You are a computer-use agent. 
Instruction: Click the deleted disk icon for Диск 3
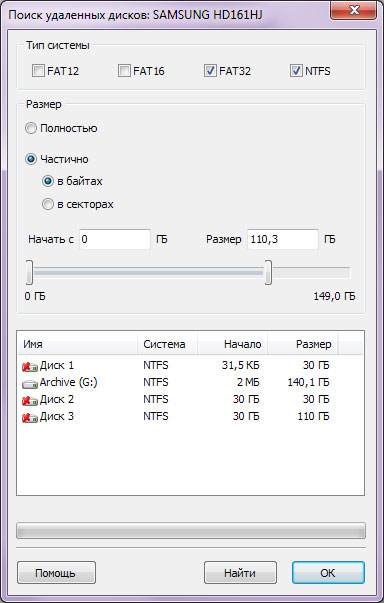pos(30,417)
